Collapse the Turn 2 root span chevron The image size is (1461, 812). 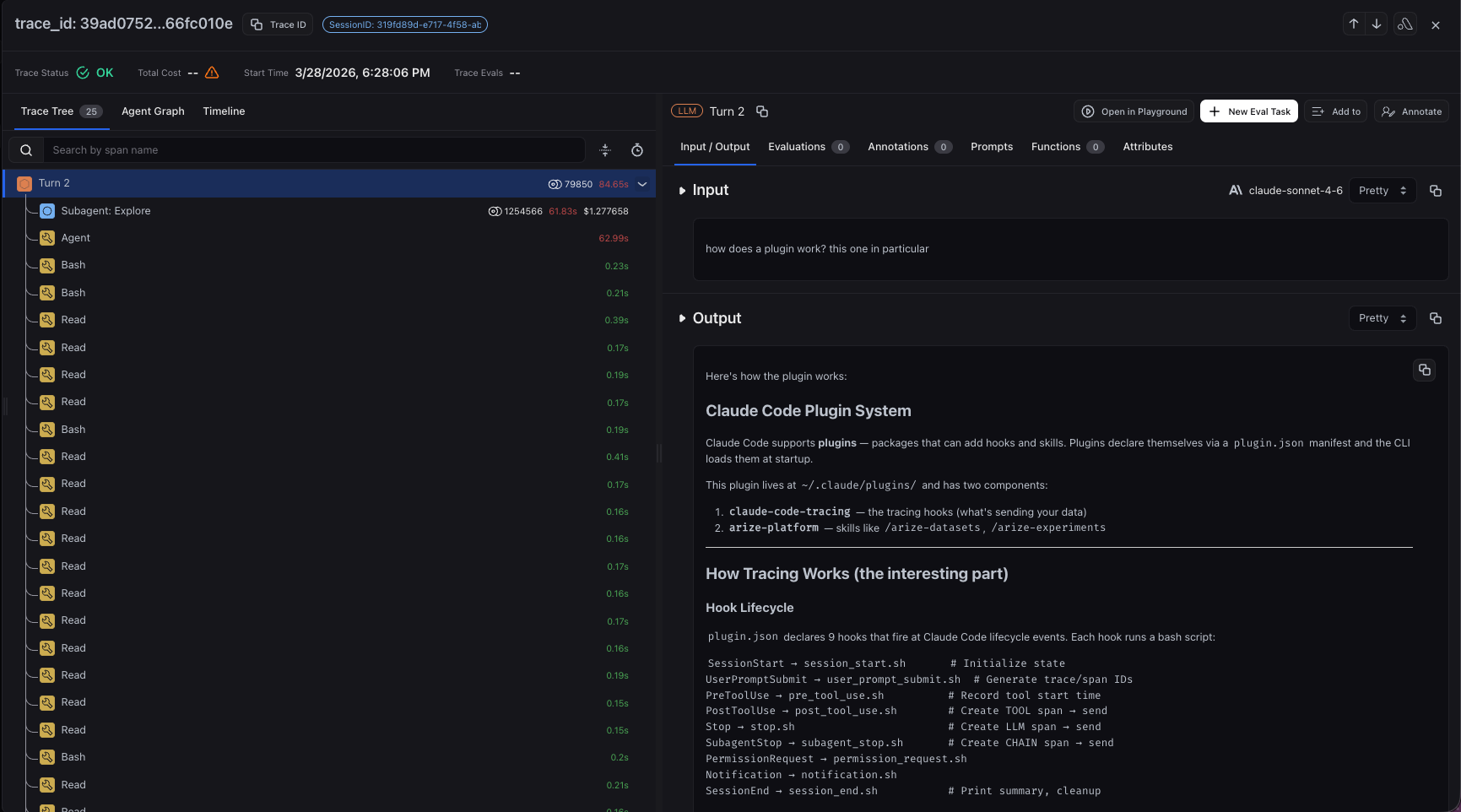[x=642, y=184]
